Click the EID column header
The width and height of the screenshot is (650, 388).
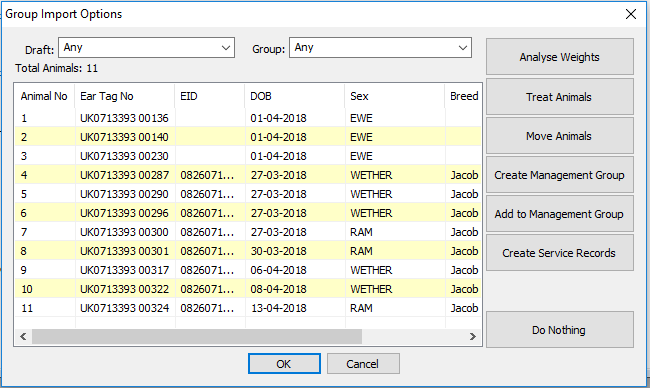(210, 96)
